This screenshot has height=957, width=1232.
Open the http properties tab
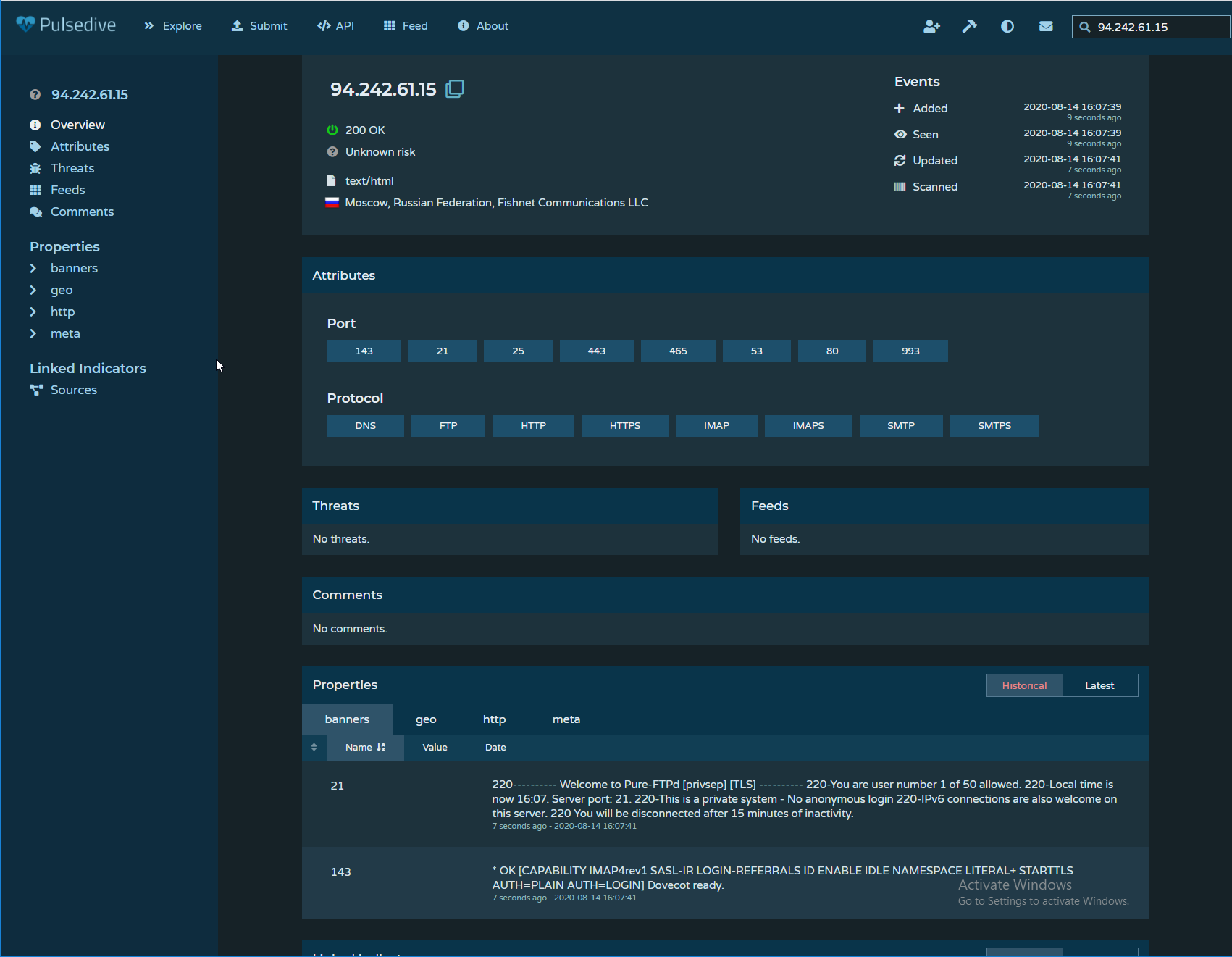click(494, 719)
